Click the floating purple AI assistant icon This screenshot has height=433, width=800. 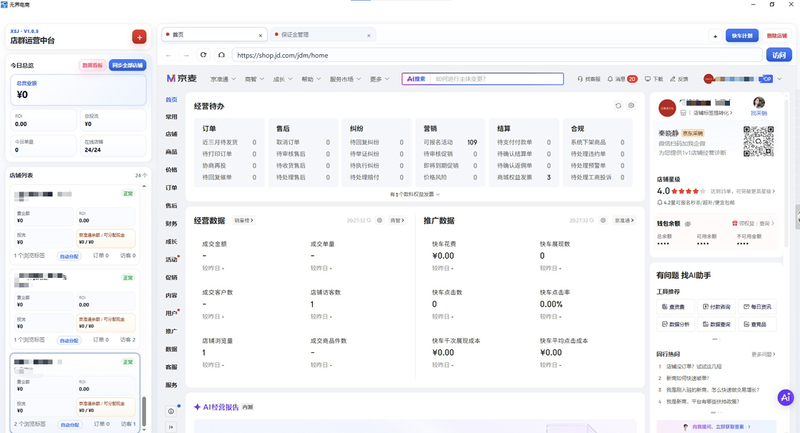[x=786, y=397]
